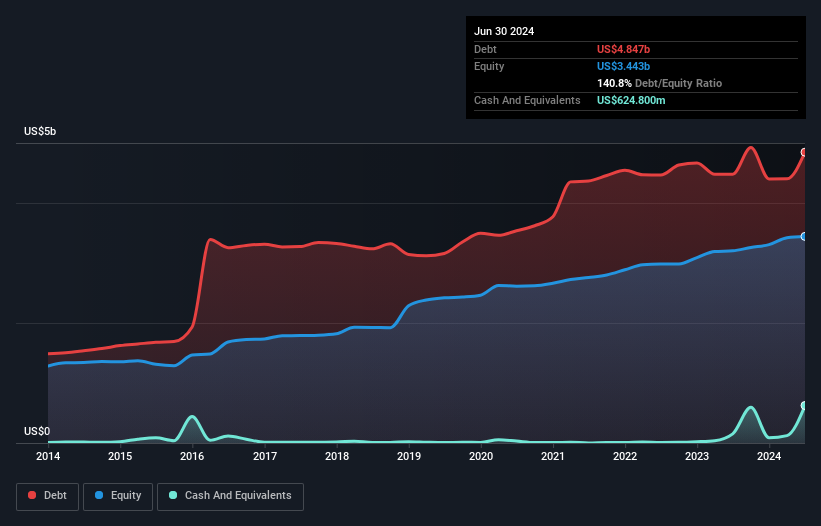Click the US$4.847b debt value

click(623, 49)
